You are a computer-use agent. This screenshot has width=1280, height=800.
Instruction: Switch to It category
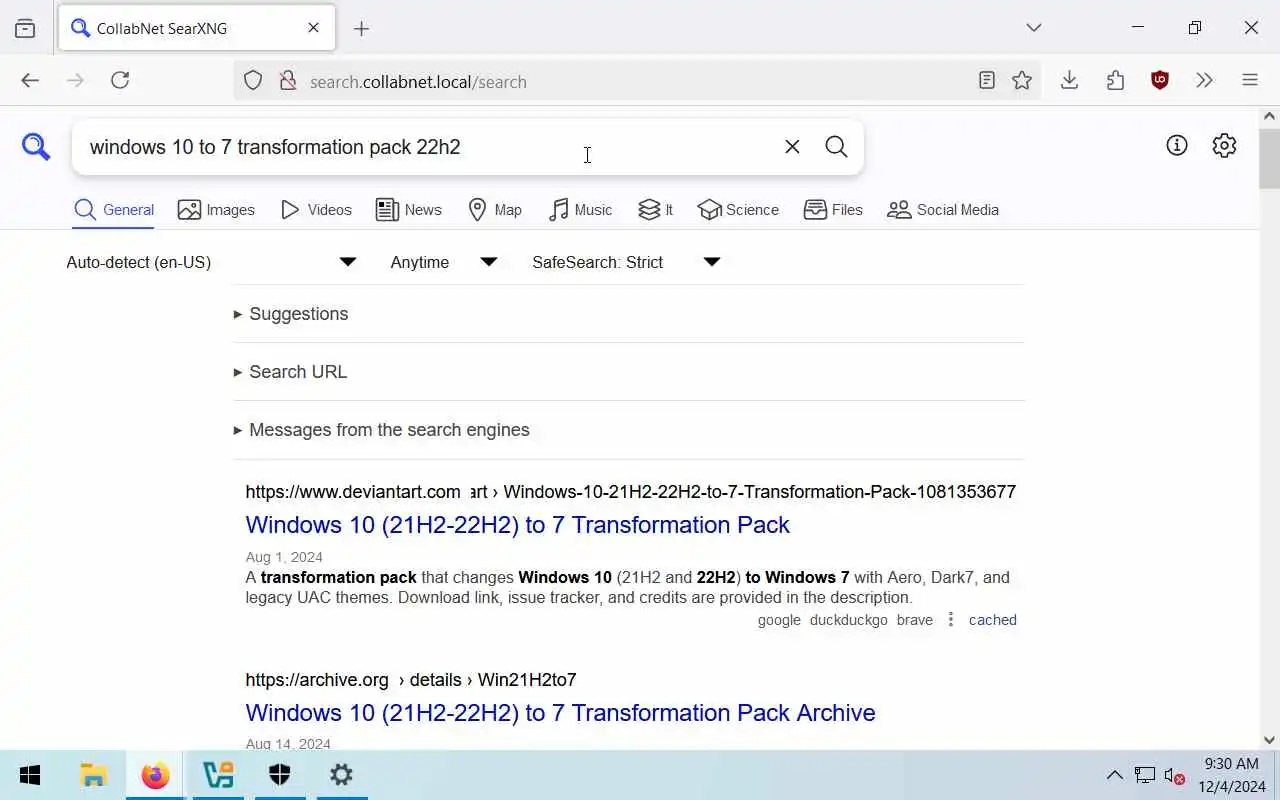[655, 210]
